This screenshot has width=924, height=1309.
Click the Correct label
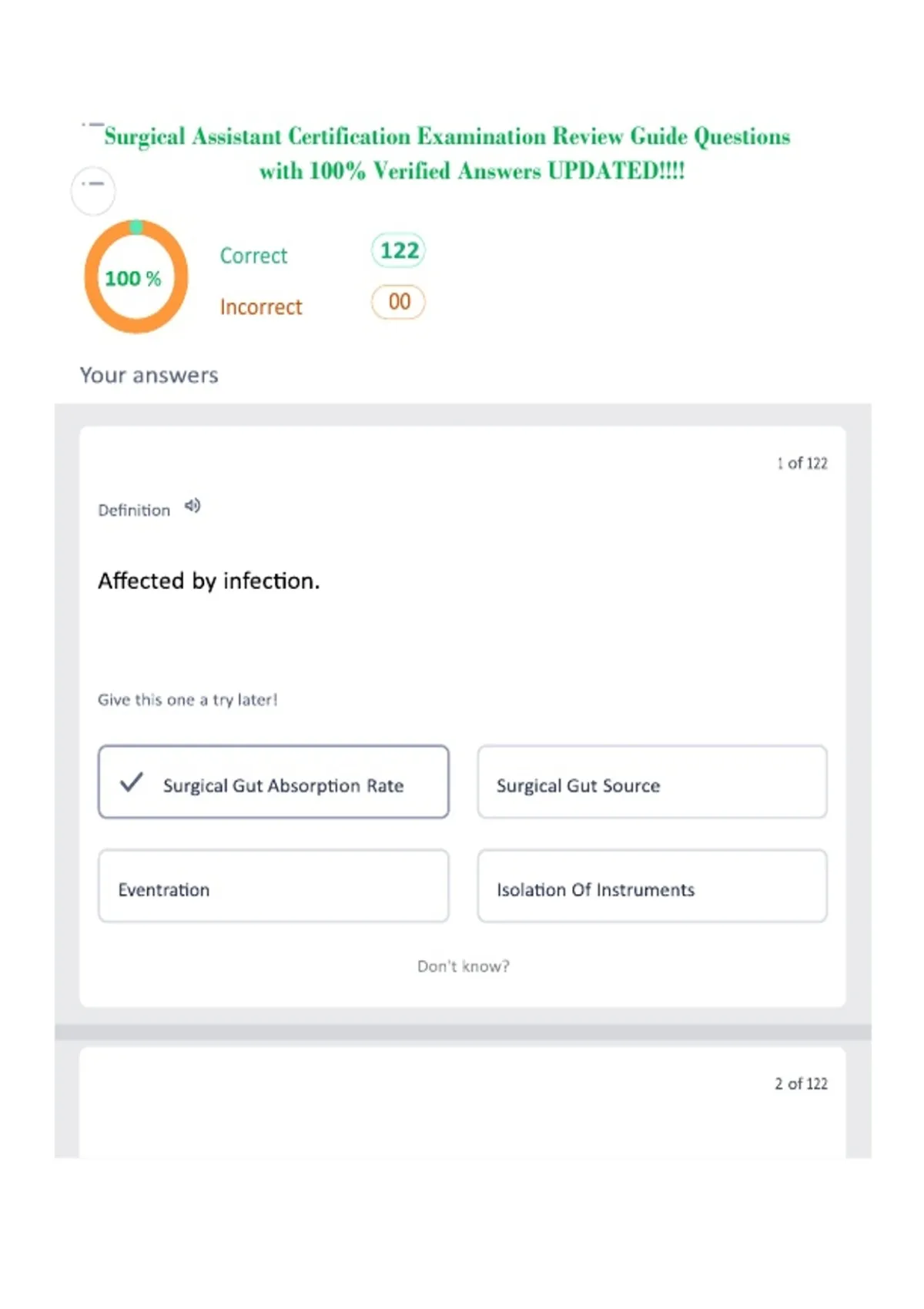(253, 256)
